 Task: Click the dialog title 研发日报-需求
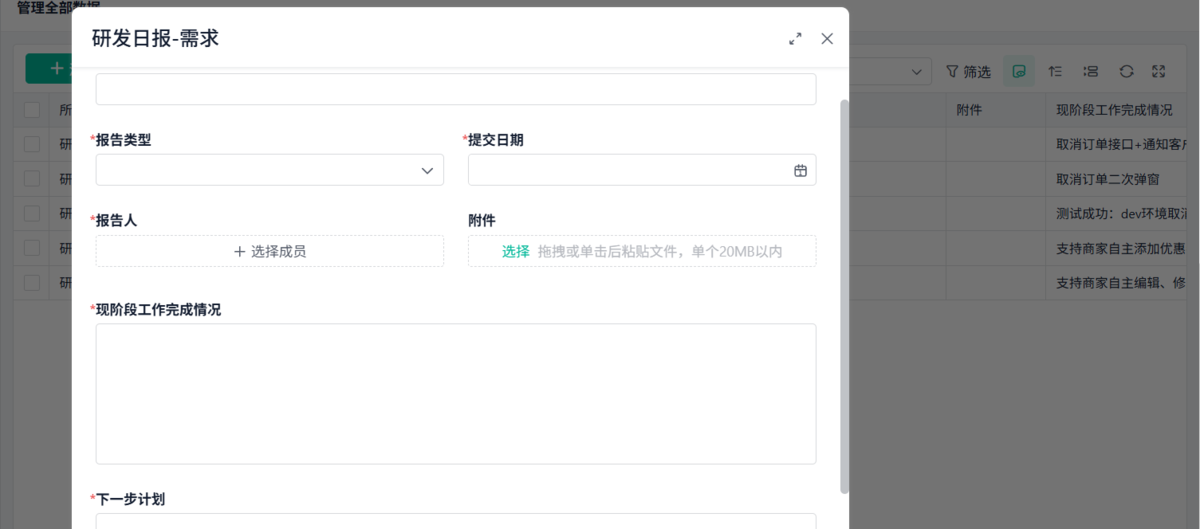pos(155,39)
